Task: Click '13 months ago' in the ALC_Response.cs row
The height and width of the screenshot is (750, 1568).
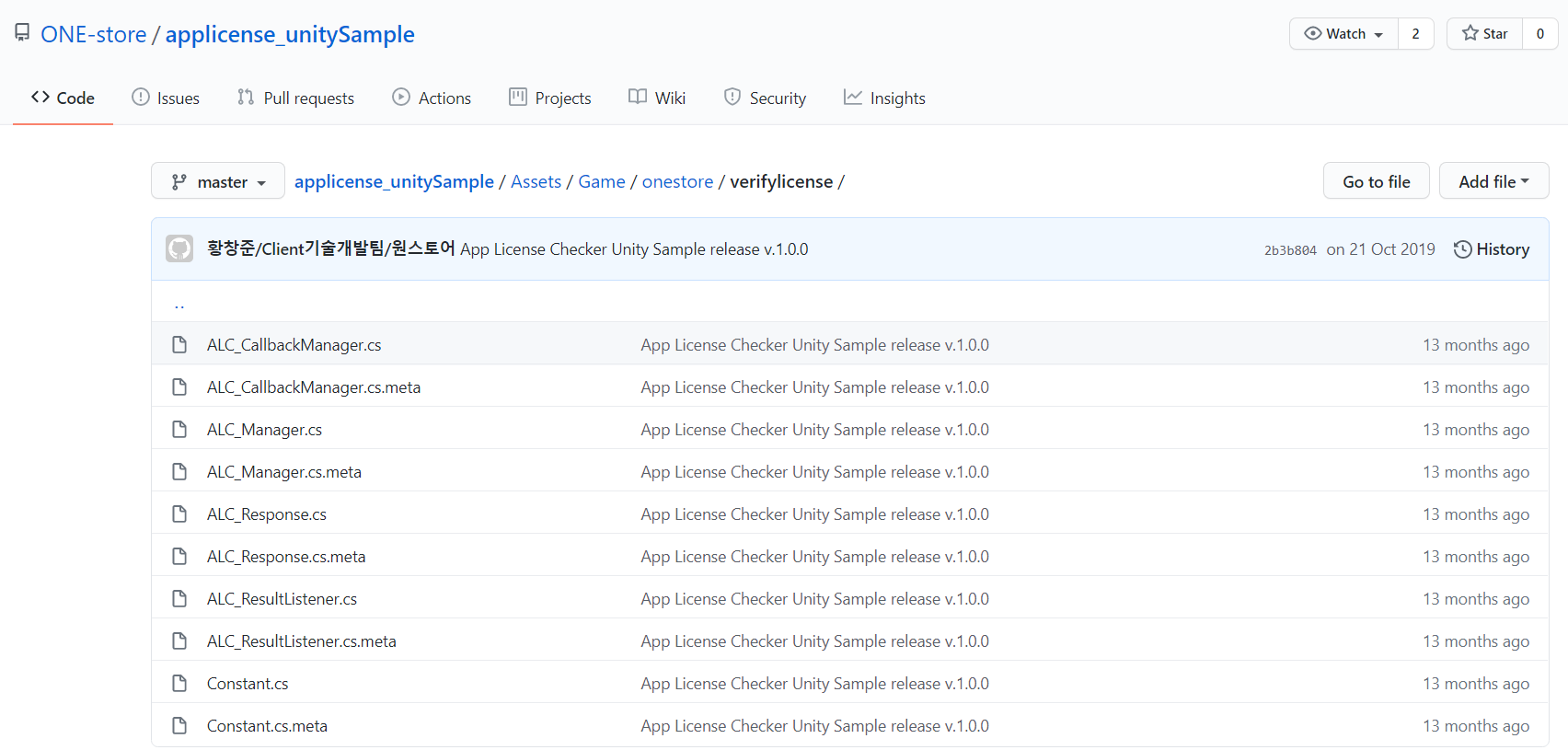Action: 1476,514
